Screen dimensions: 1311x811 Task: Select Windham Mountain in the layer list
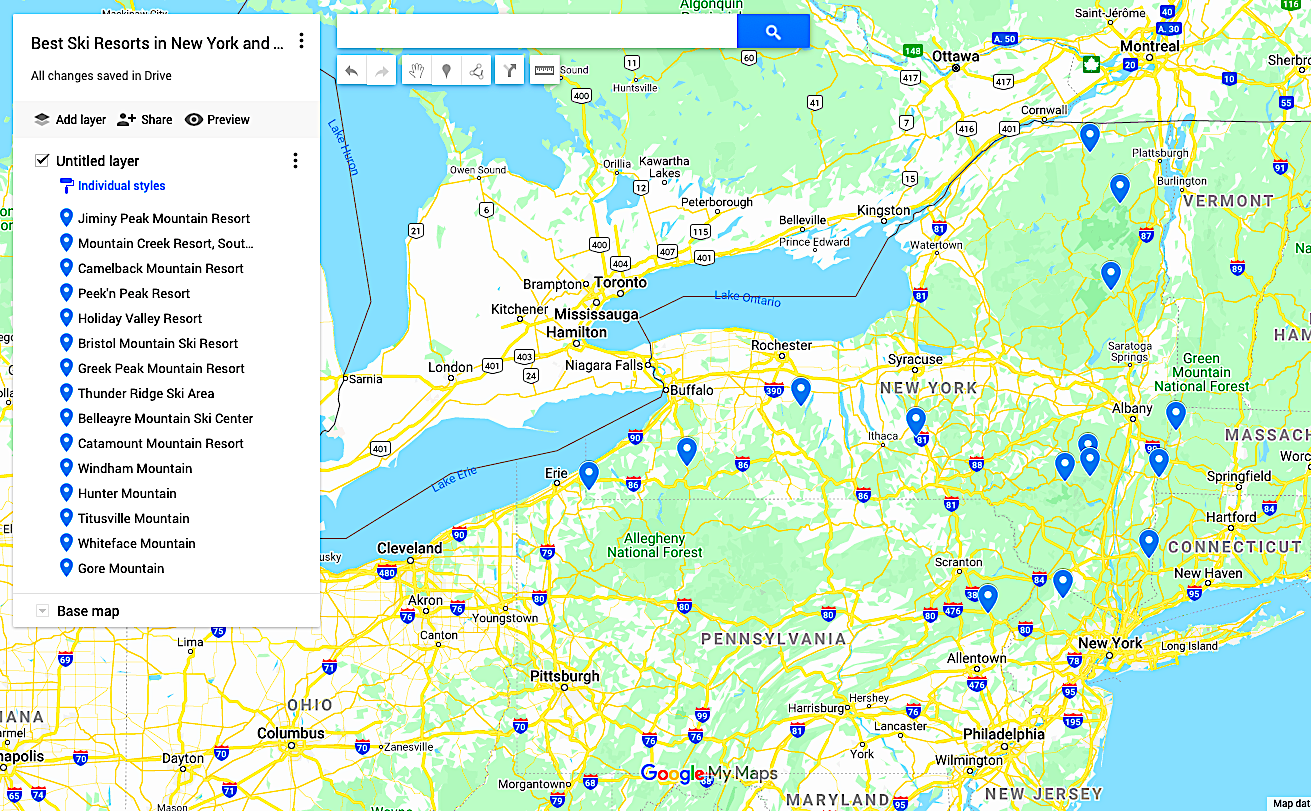(135, 468)
